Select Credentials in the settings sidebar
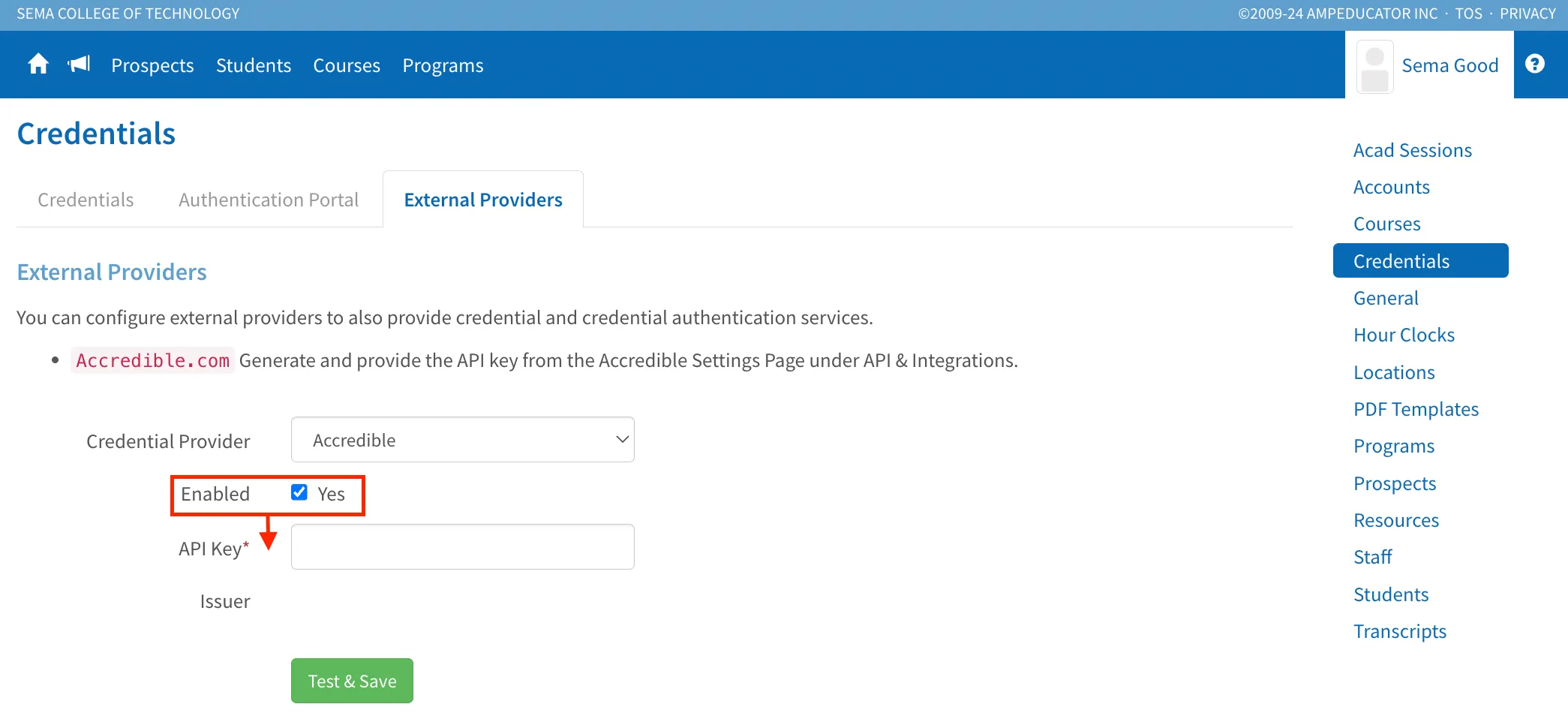This screenshot has width=1568, height=722. (1421, 260)
